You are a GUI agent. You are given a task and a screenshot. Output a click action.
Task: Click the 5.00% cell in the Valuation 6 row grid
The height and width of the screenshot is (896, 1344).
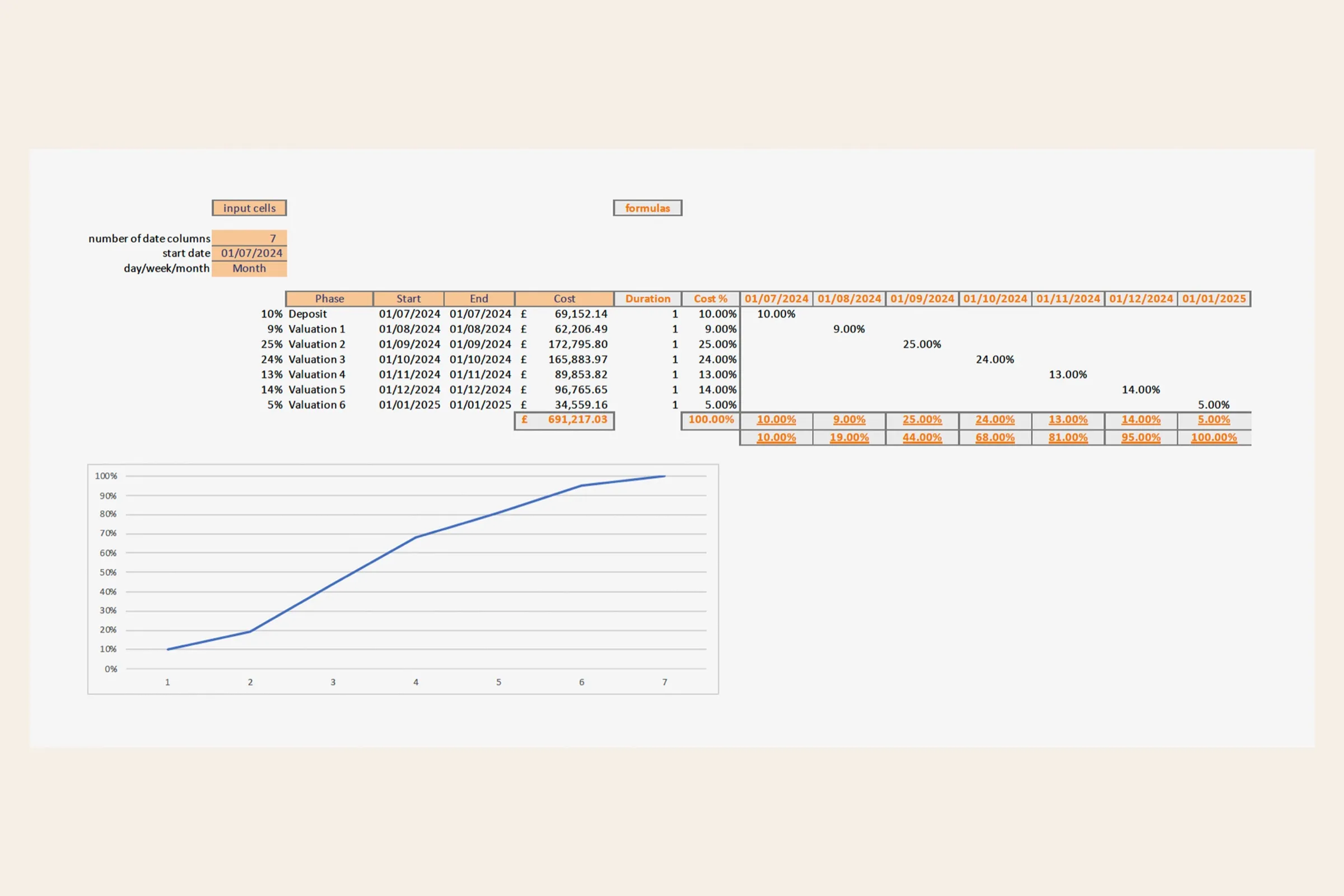1214,405
